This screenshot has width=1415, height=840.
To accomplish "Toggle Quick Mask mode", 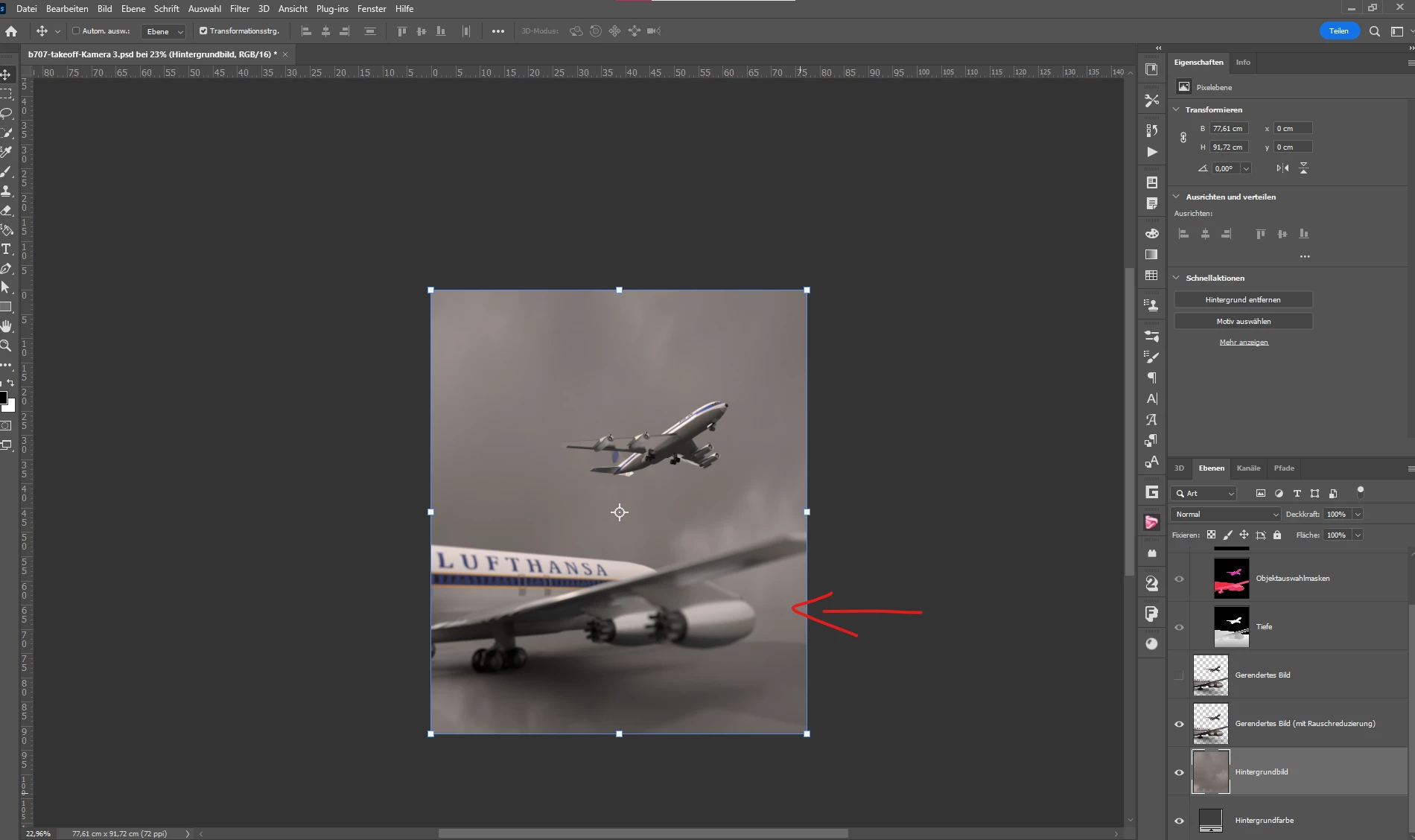I will [6, 426].
